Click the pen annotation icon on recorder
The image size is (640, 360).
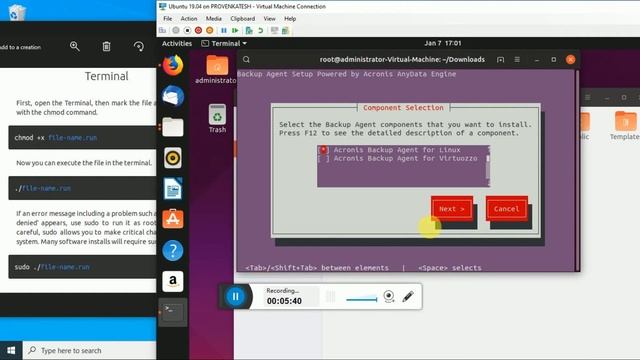pyautogui.click(x=408, y=296)
